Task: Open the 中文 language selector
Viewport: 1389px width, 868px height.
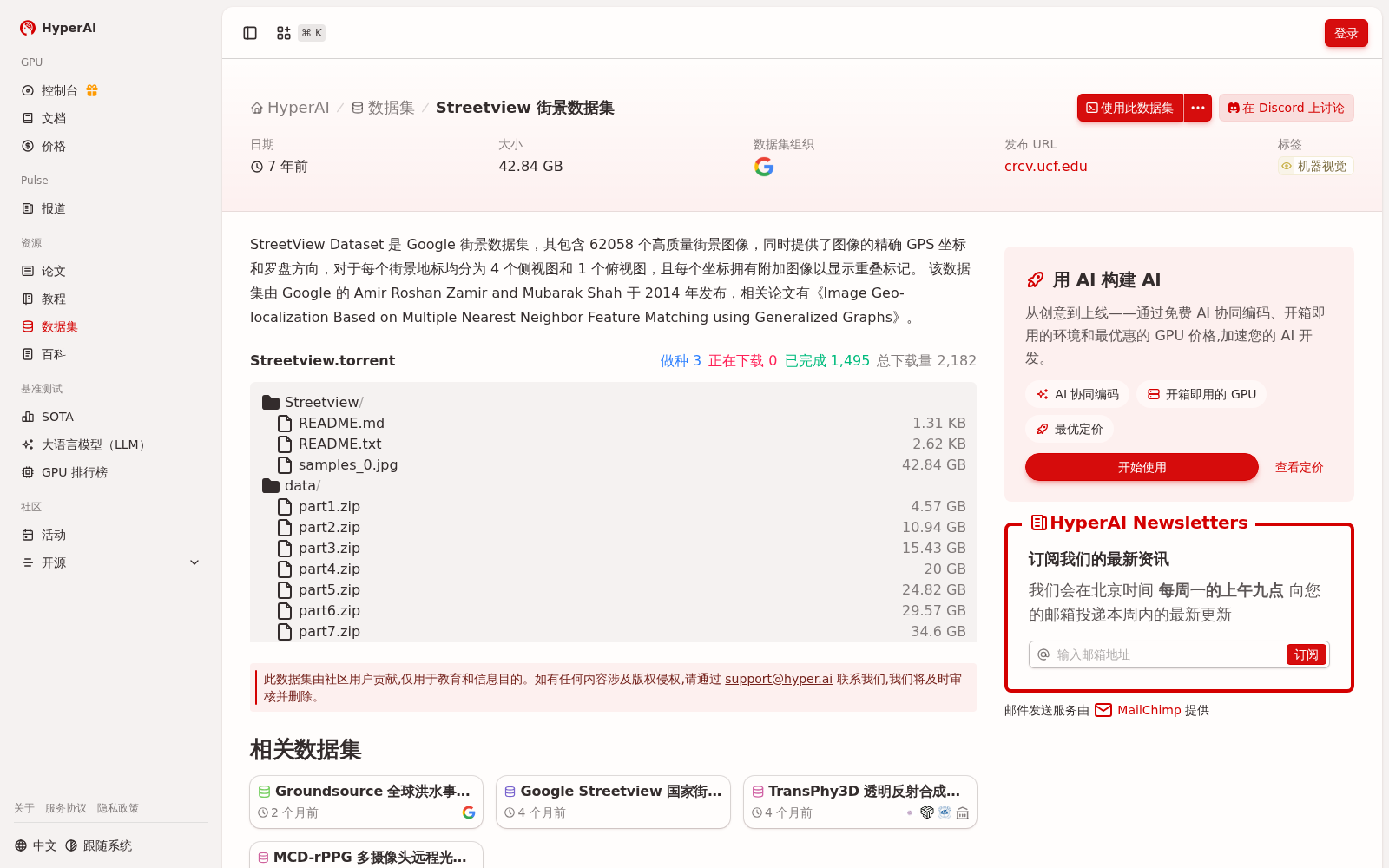Action: 36,845
